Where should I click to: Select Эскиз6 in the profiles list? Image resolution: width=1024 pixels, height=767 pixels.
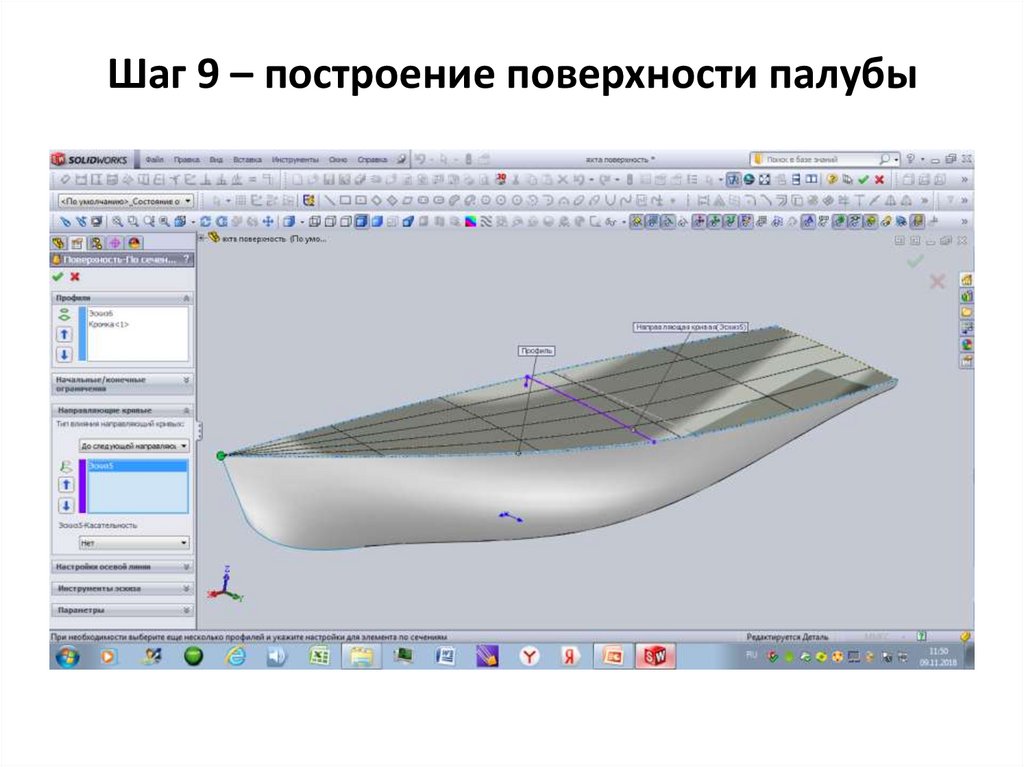(101, 314)
